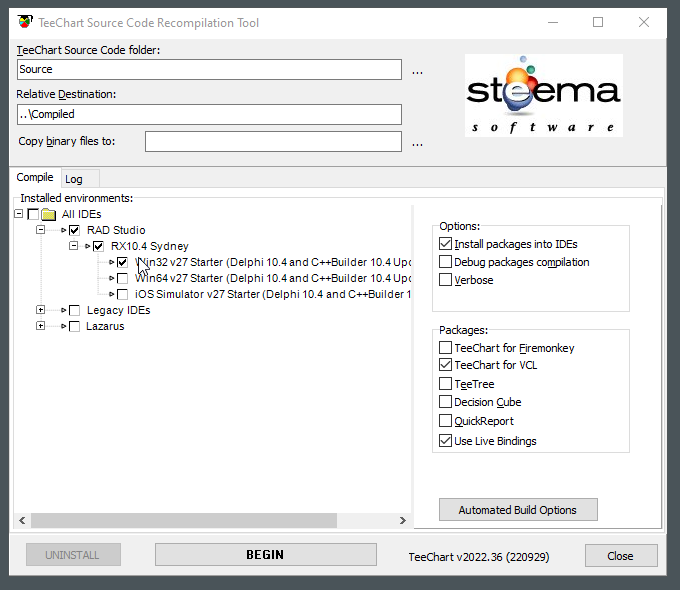Uncheck the RAD Studio checkbox
Image resolution: width=680 pixels, height=590 pixels.
(x=75, y=230)
